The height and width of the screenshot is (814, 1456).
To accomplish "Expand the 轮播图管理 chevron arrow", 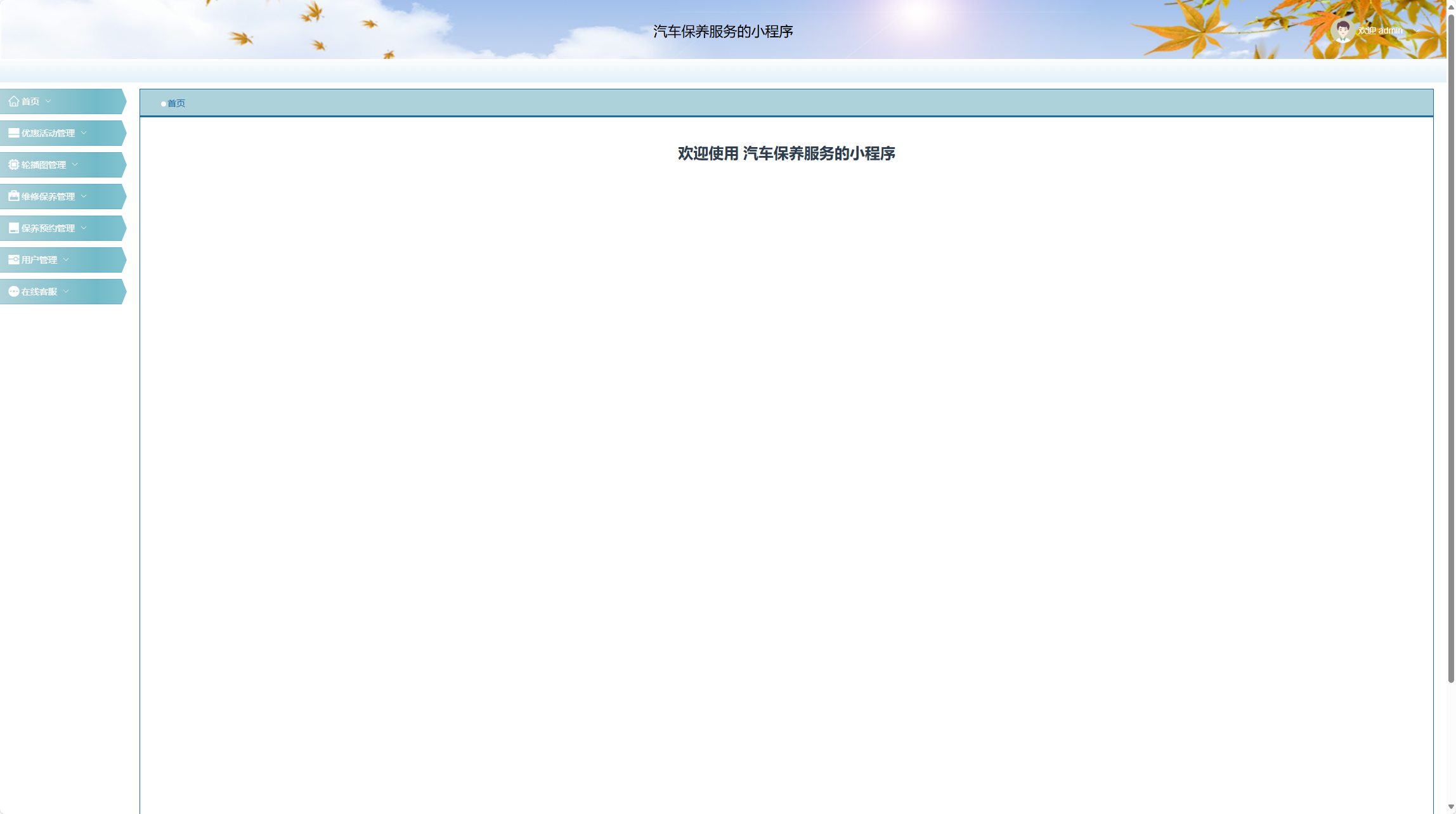I will click(75, 165).
